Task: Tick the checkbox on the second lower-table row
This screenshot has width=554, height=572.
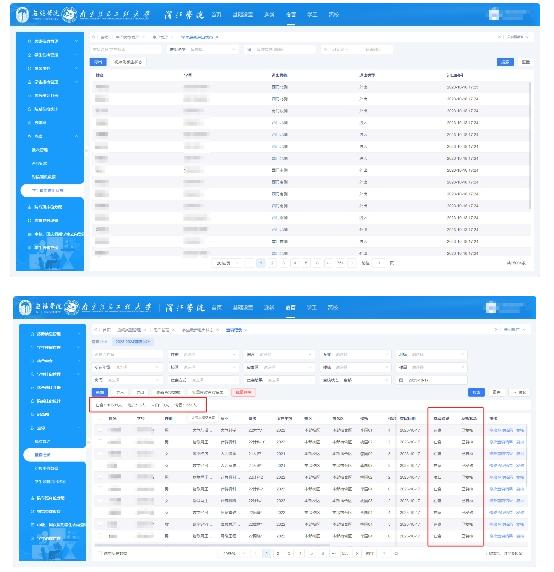Action: [100, 442]
